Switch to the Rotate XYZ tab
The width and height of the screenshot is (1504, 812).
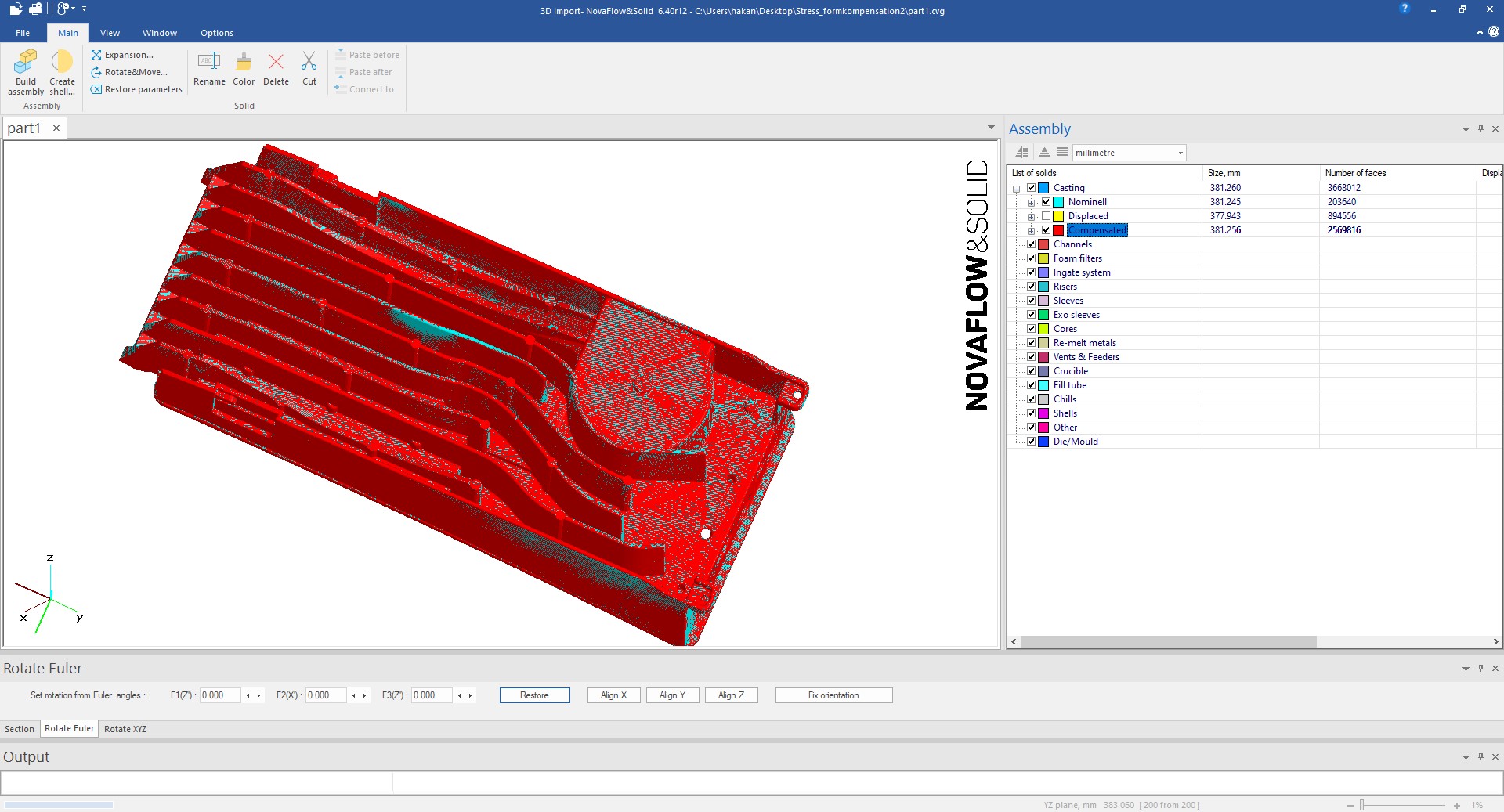pyautogui.click(x=125, y=729)
